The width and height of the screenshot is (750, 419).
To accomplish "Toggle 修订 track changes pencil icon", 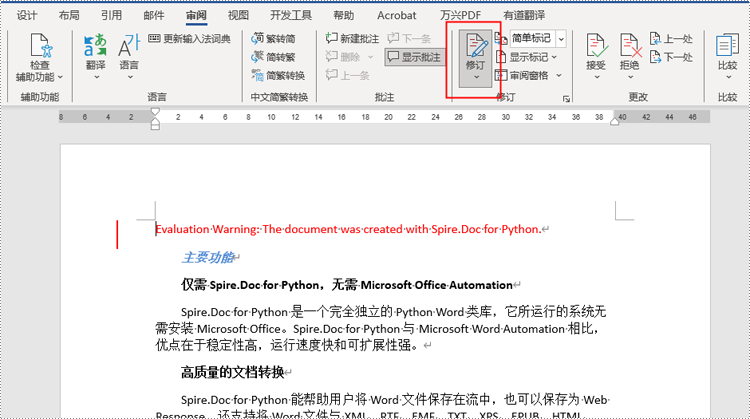I will (x=475, y=47).
